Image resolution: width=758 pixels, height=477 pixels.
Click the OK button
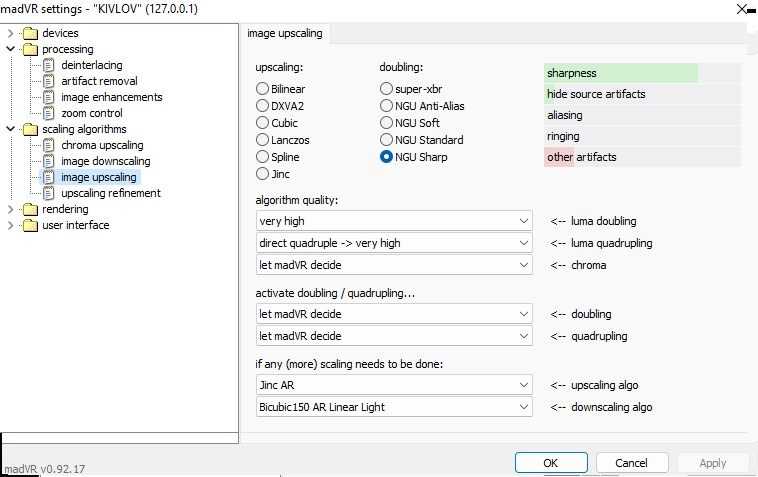tap(551, 463)
